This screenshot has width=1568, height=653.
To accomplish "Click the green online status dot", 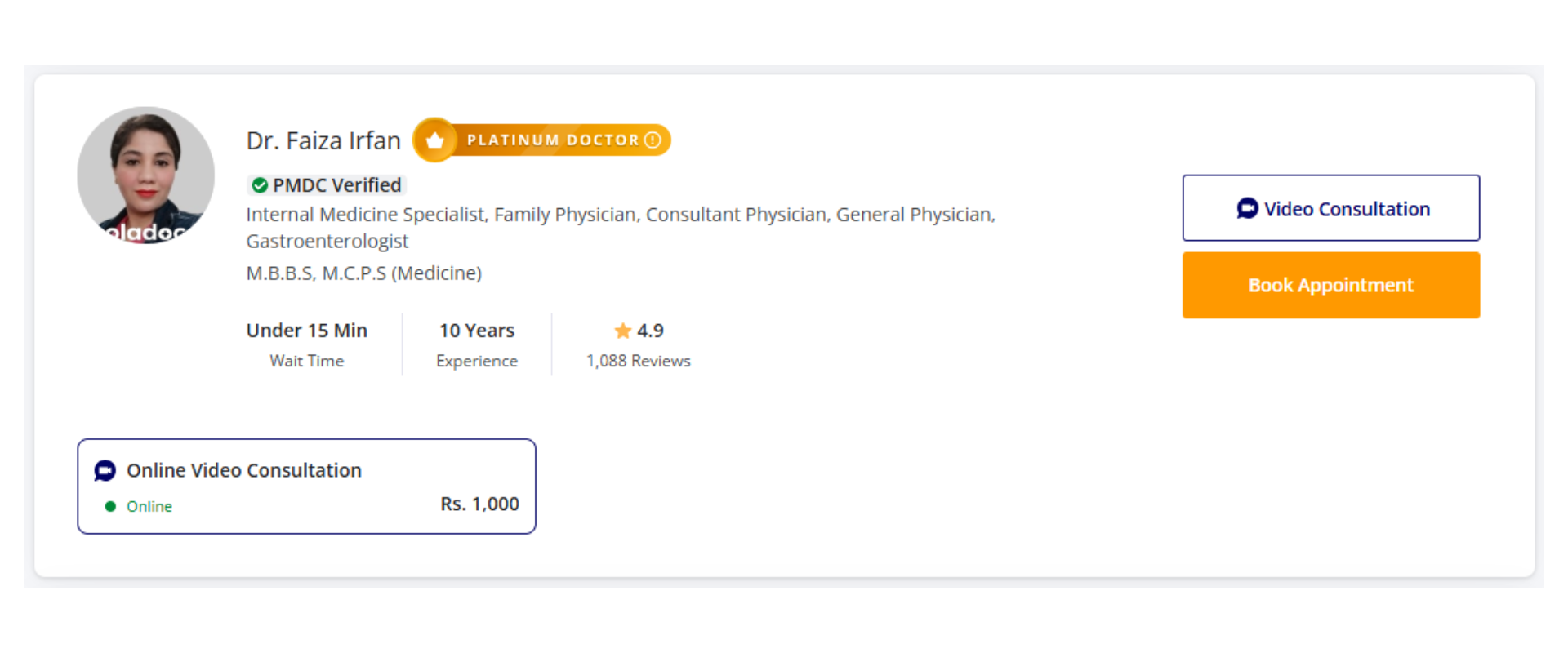I will 110,507.
